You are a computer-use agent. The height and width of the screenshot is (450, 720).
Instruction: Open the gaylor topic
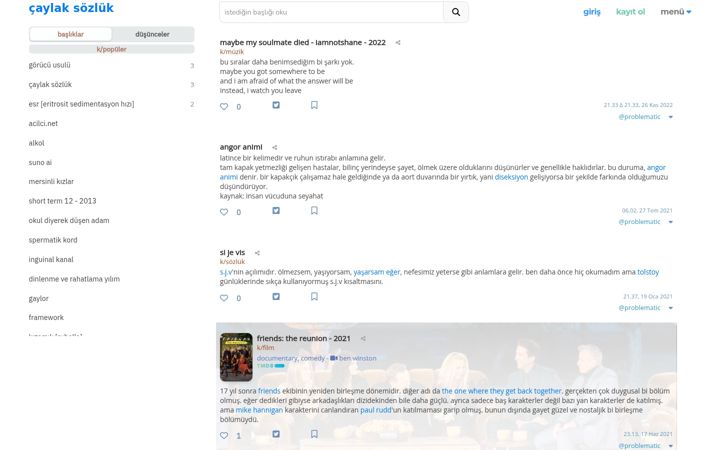(39, 298)
